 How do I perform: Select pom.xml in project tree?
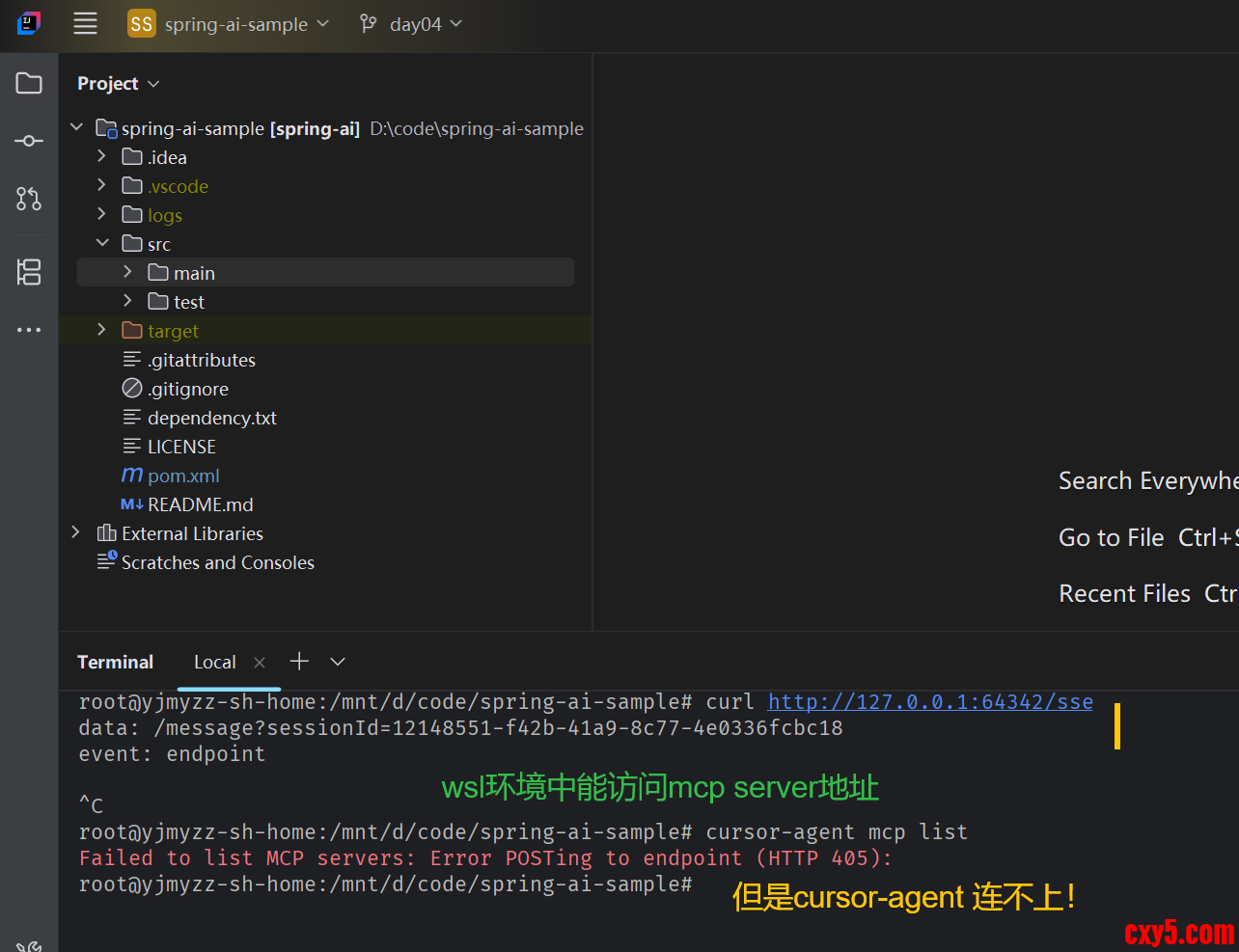click(x=183, y=476)
